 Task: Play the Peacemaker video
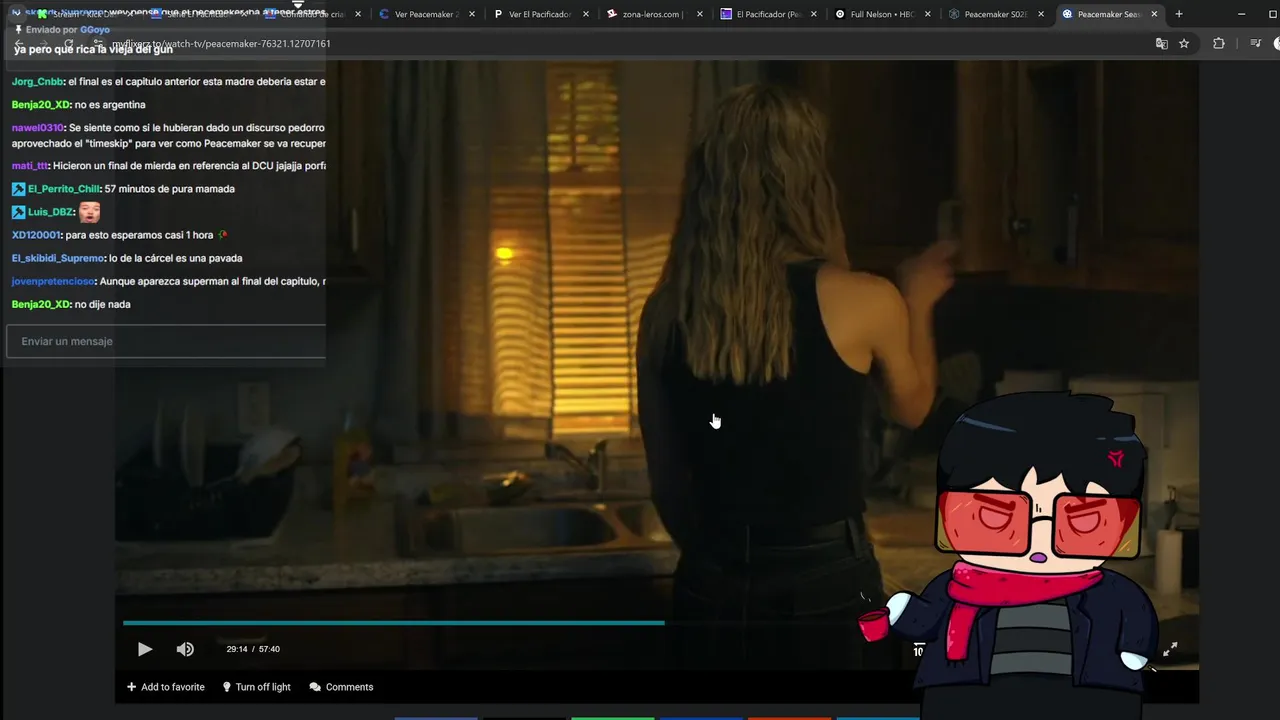[x=145, y=649]
